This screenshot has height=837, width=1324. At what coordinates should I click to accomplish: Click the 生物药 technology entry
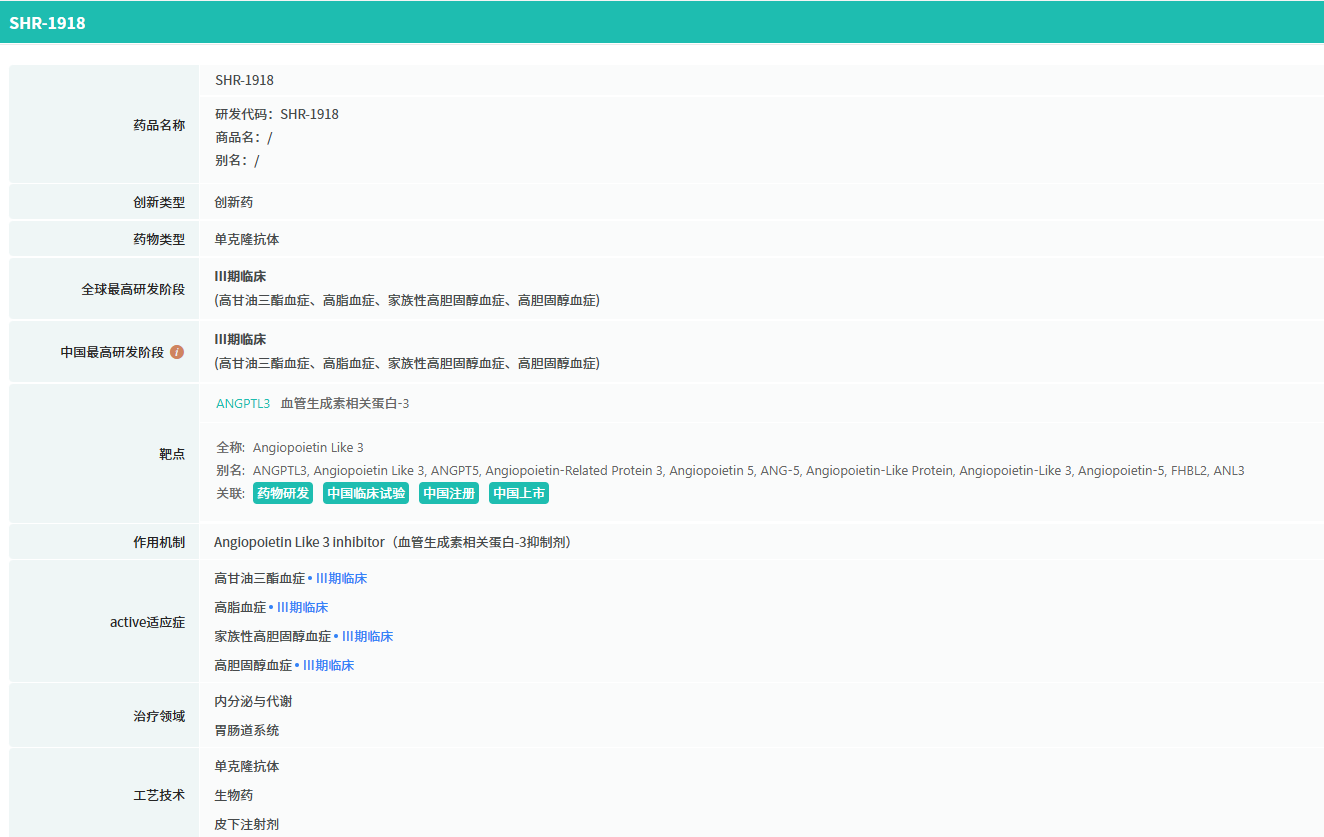click(234, 795)
